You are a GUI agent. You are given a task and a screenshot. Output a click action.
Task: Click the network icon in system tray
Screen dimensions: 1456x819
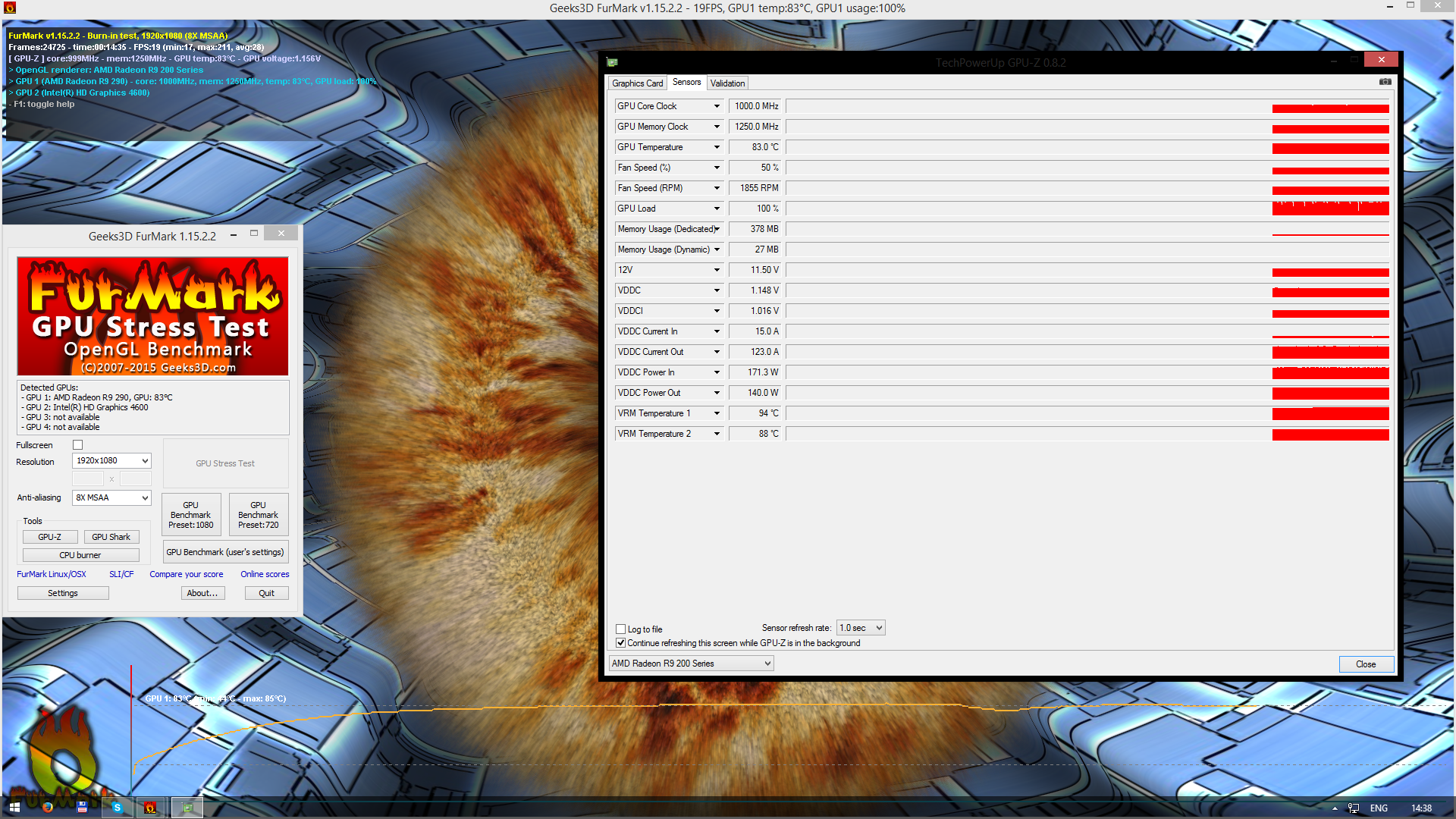(1354, 808)
